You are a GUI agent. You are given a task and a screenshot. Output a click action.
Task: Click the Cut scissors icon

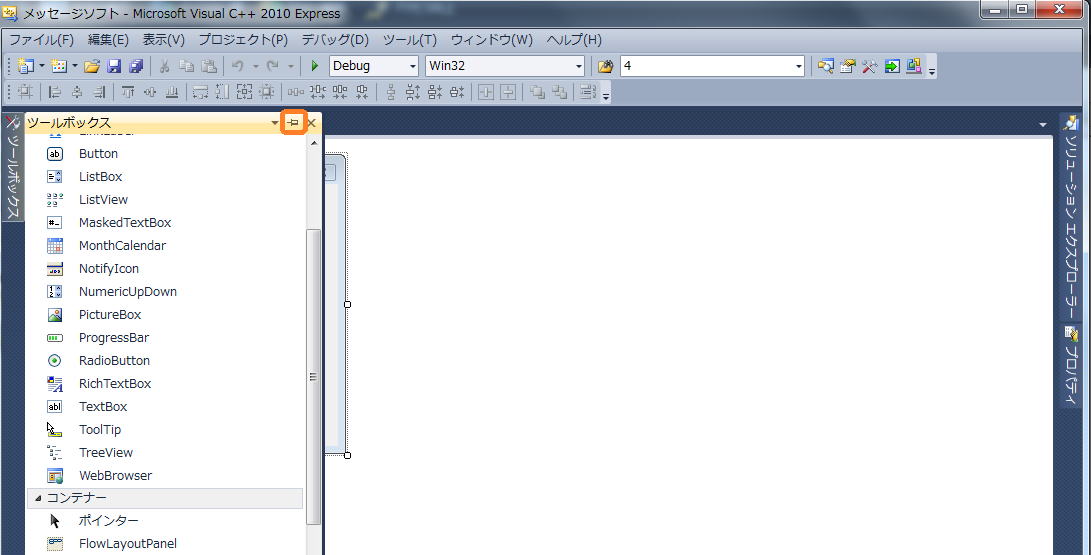click(x=165, y=66)
